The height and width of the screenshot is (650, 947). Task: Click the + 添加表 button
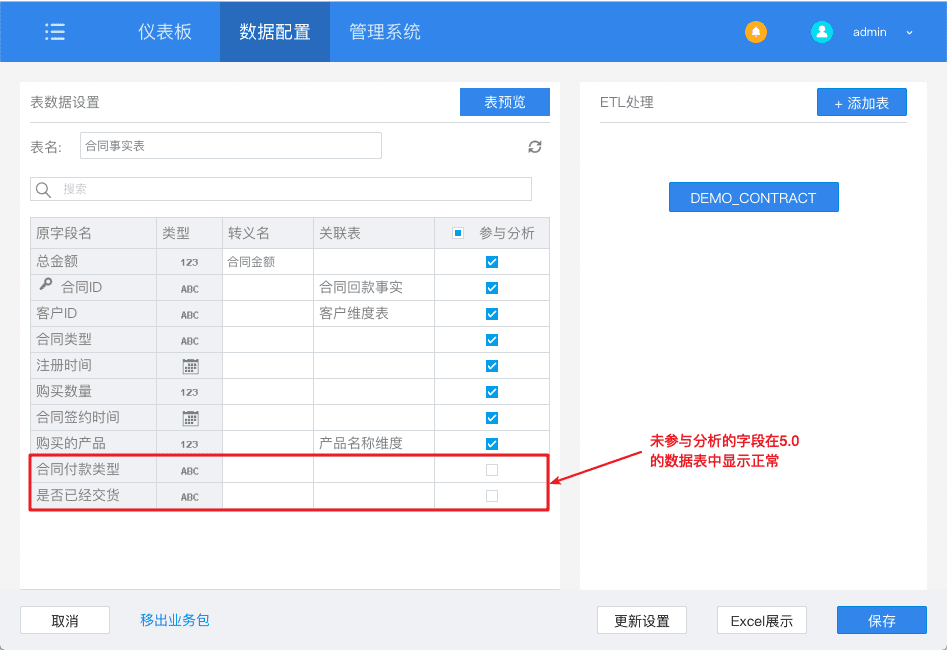(861, 103)
